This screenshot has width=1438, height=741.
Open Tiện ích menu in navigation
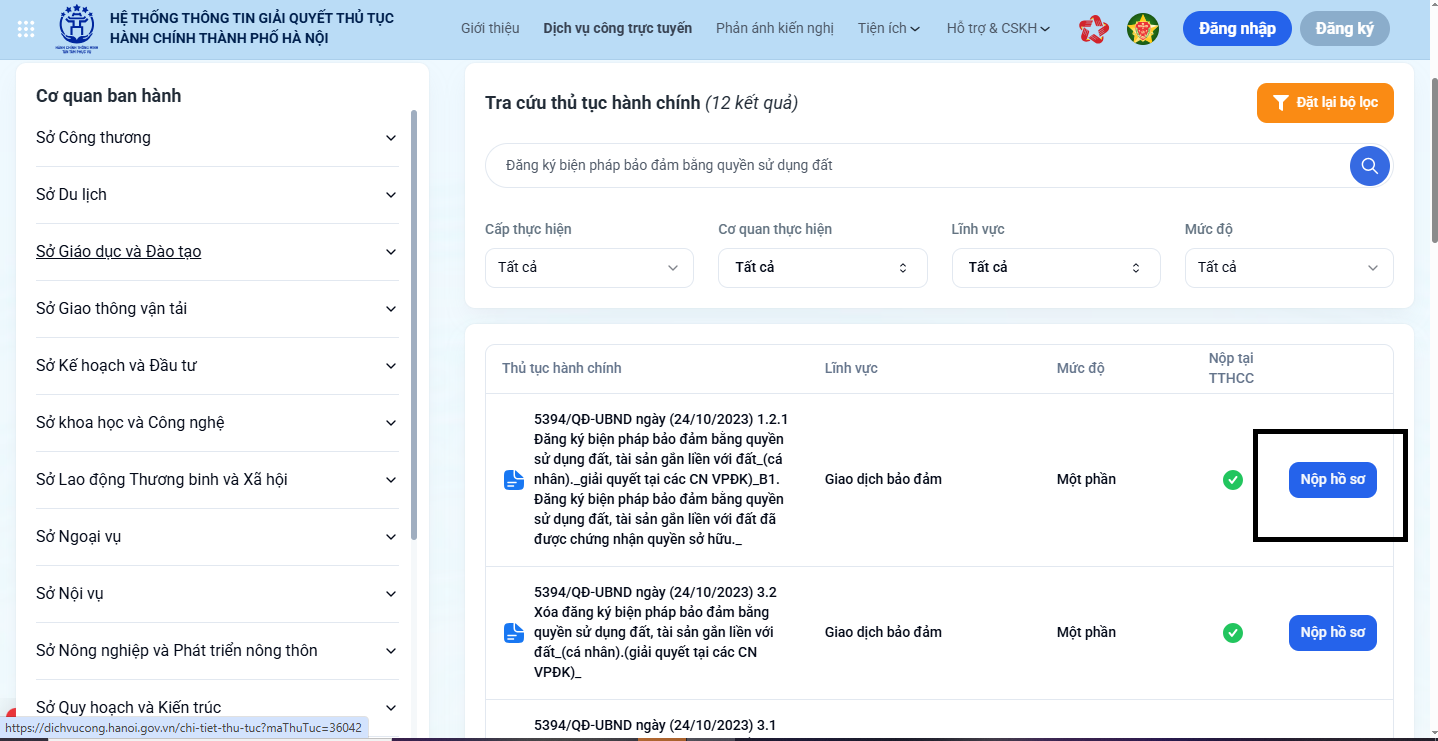pyautogui.click(x=888, y=28)
